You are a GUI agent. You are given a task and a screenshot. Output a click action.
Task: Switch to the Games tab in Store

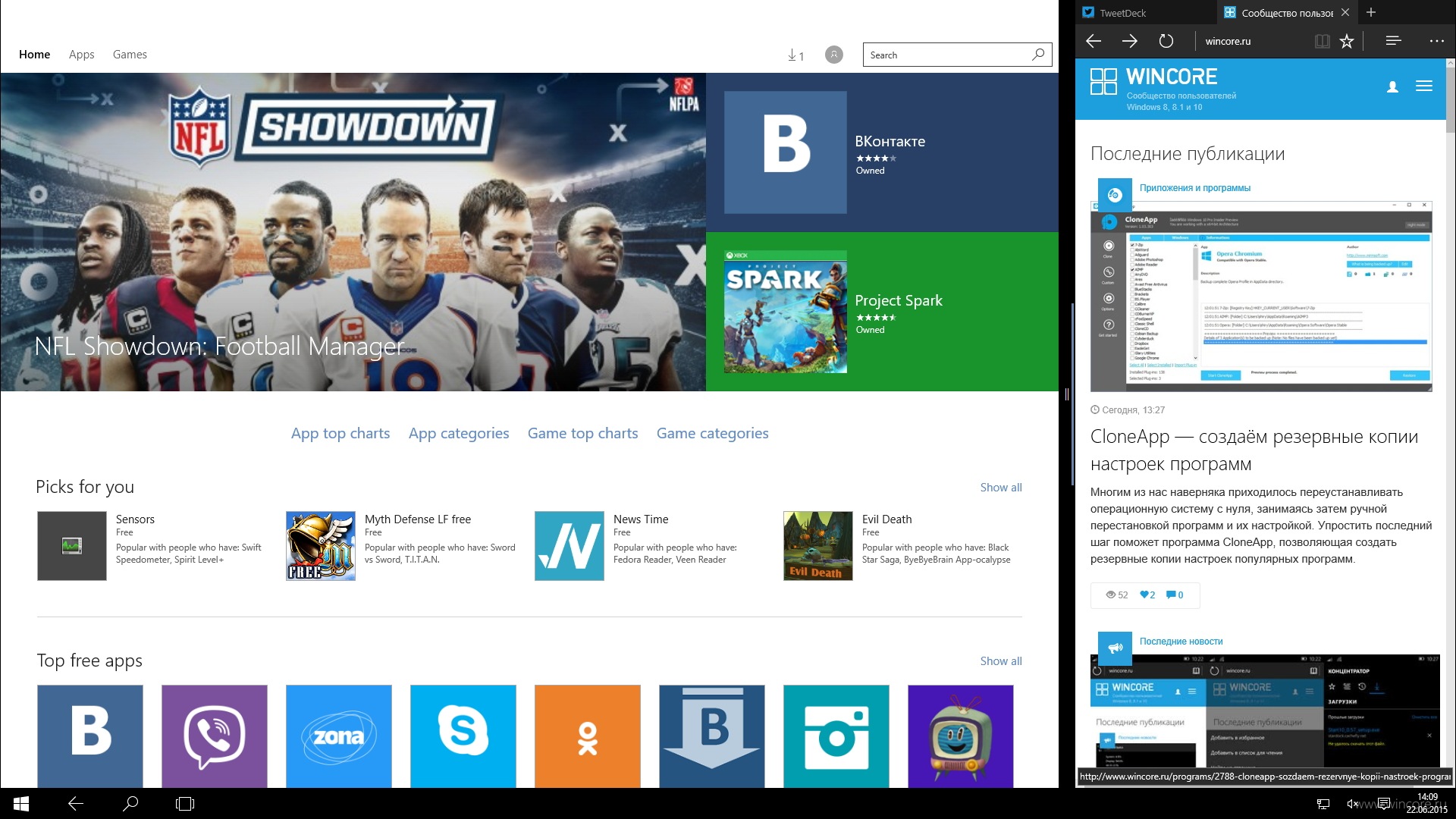click(130, 55)
